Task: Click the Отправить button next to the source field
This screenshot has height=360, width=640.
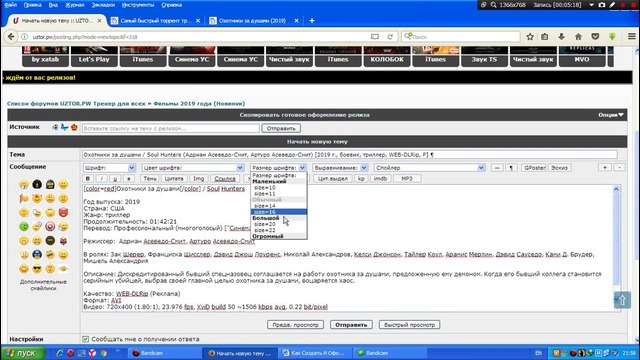Action: (x=281, y=128)
